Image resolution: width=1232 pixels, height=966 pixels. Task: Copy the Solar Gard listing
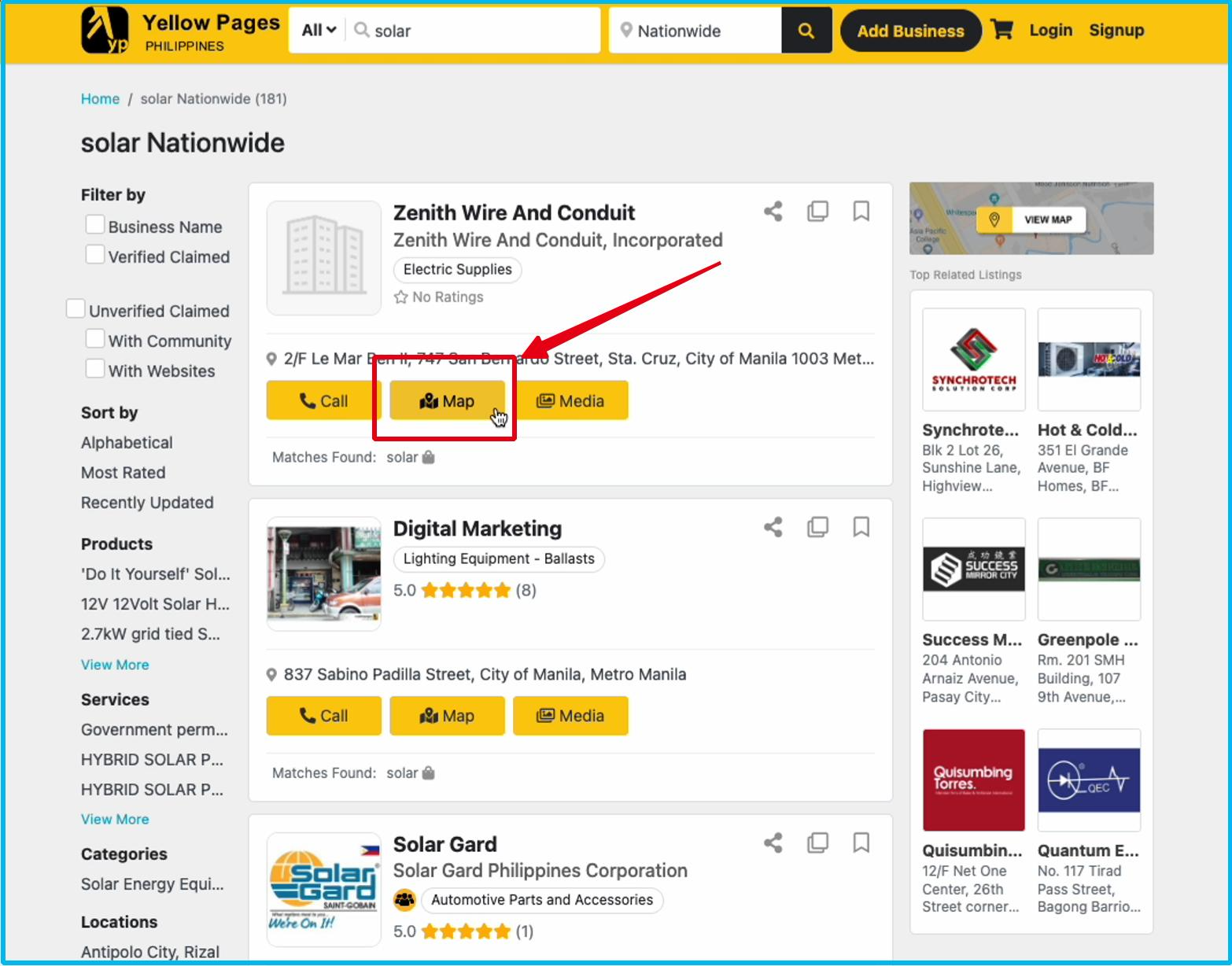point(817,842)
